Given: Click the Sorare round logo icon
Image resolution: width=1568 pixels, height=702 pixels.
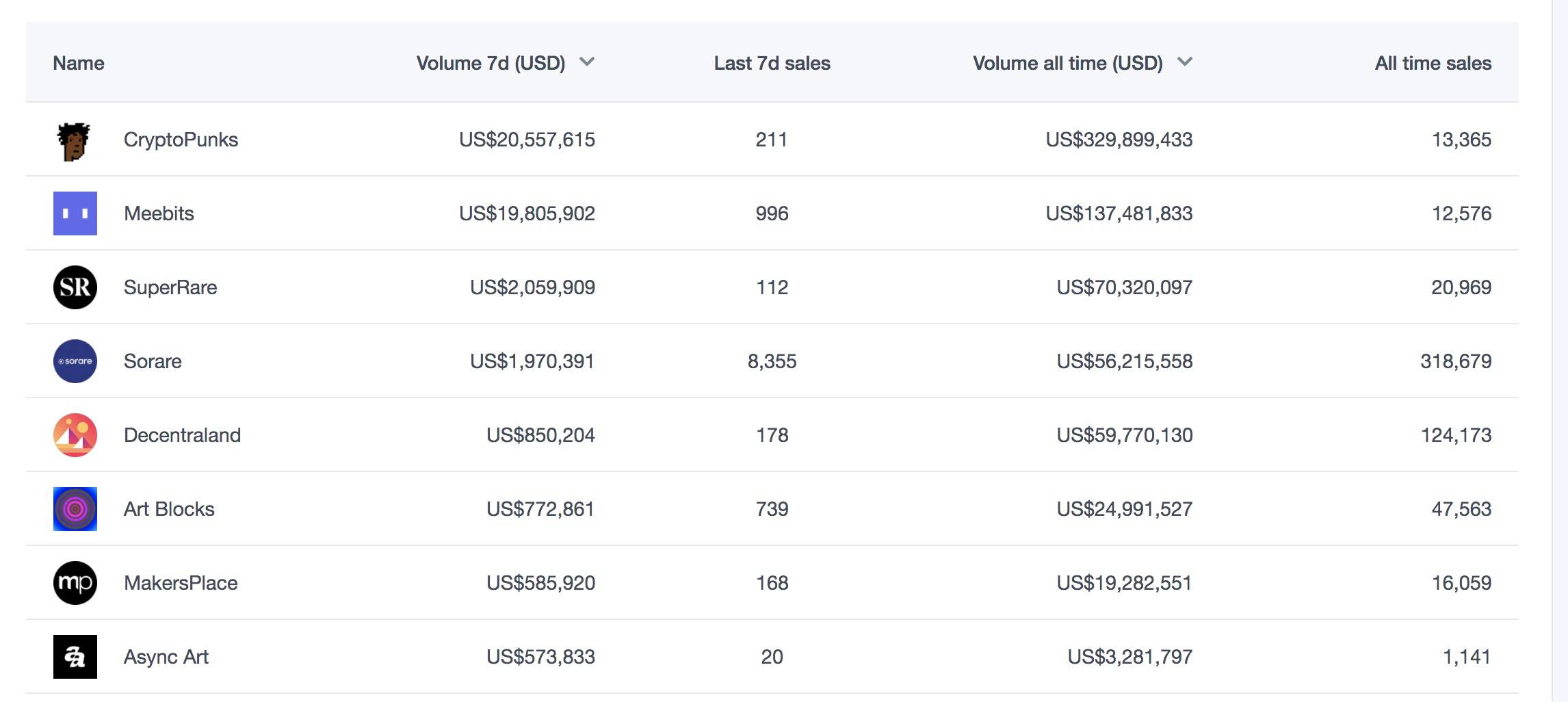Looking at the screenshot, I should tap(75, 361).
